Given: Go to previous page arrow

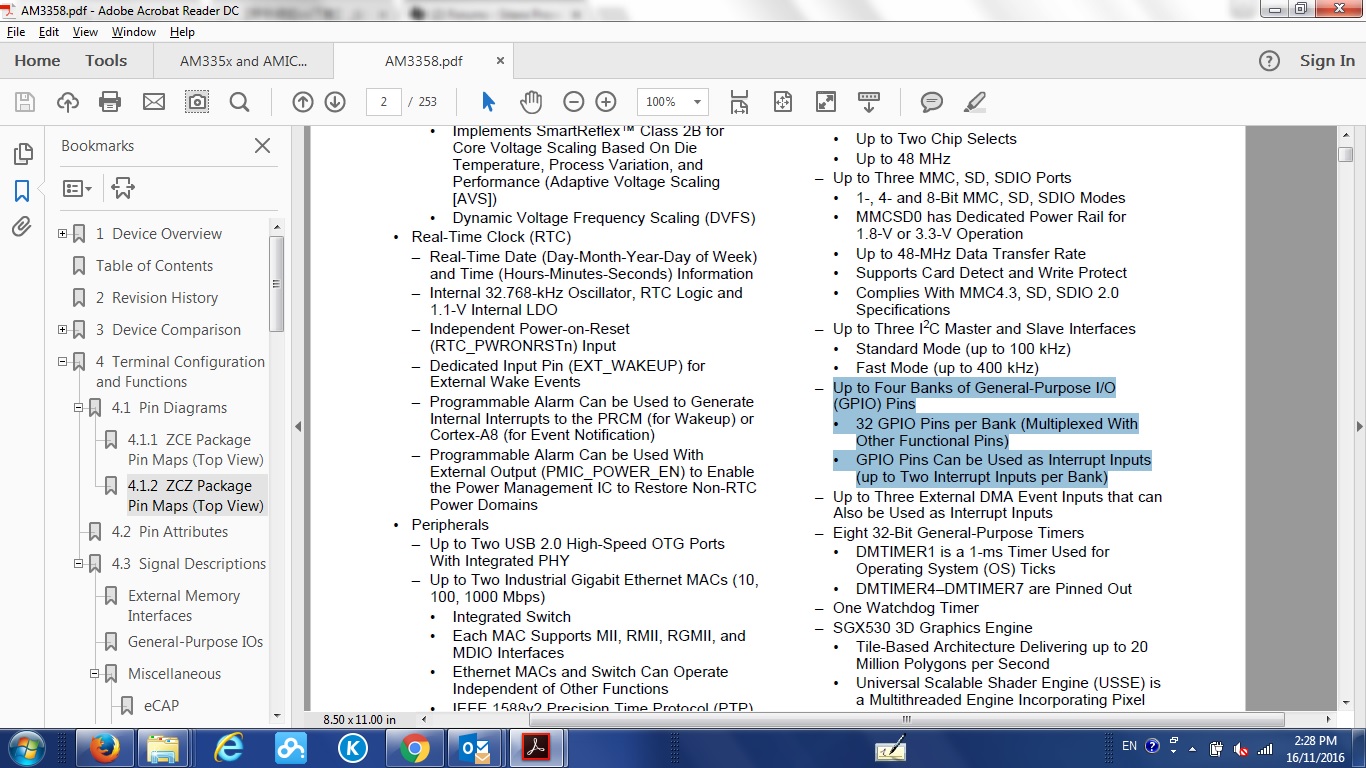Looking at the screenshot, I should [x=303, y=102].
